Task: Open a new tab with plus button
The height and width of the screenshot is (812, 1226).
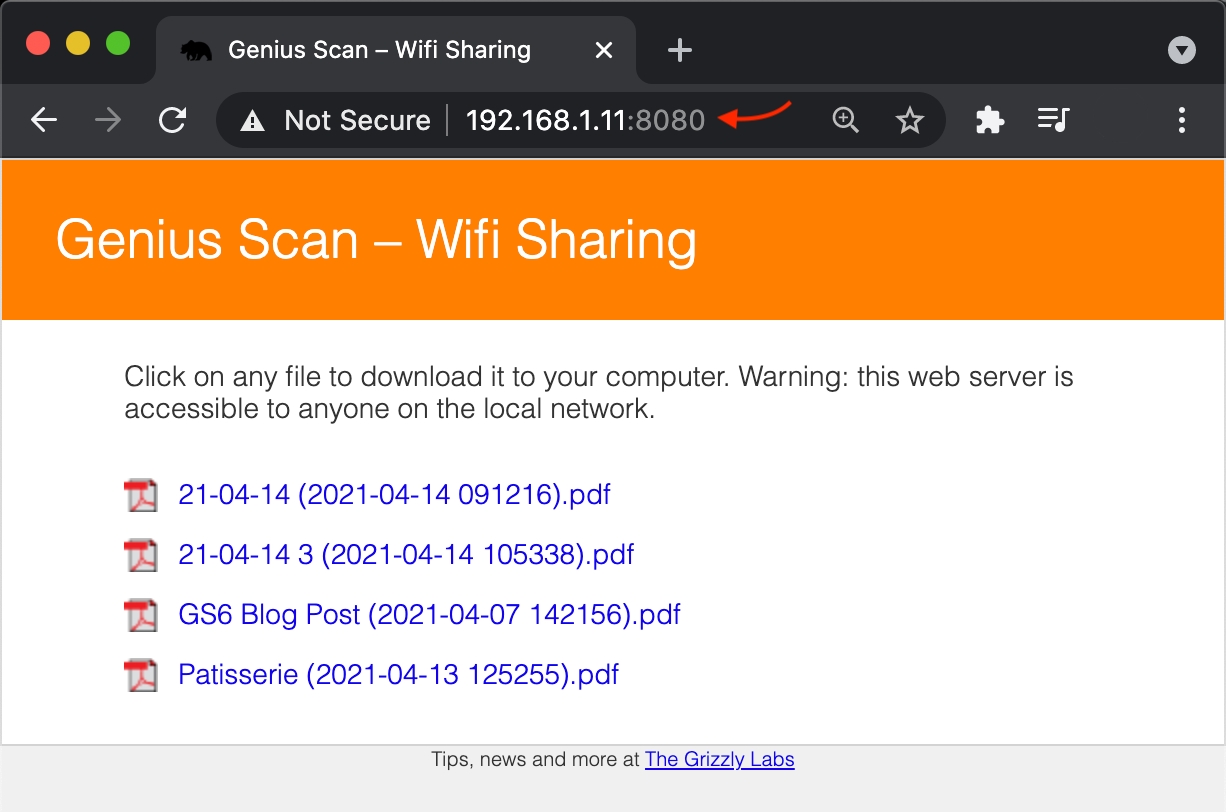Action: [680, 50]
